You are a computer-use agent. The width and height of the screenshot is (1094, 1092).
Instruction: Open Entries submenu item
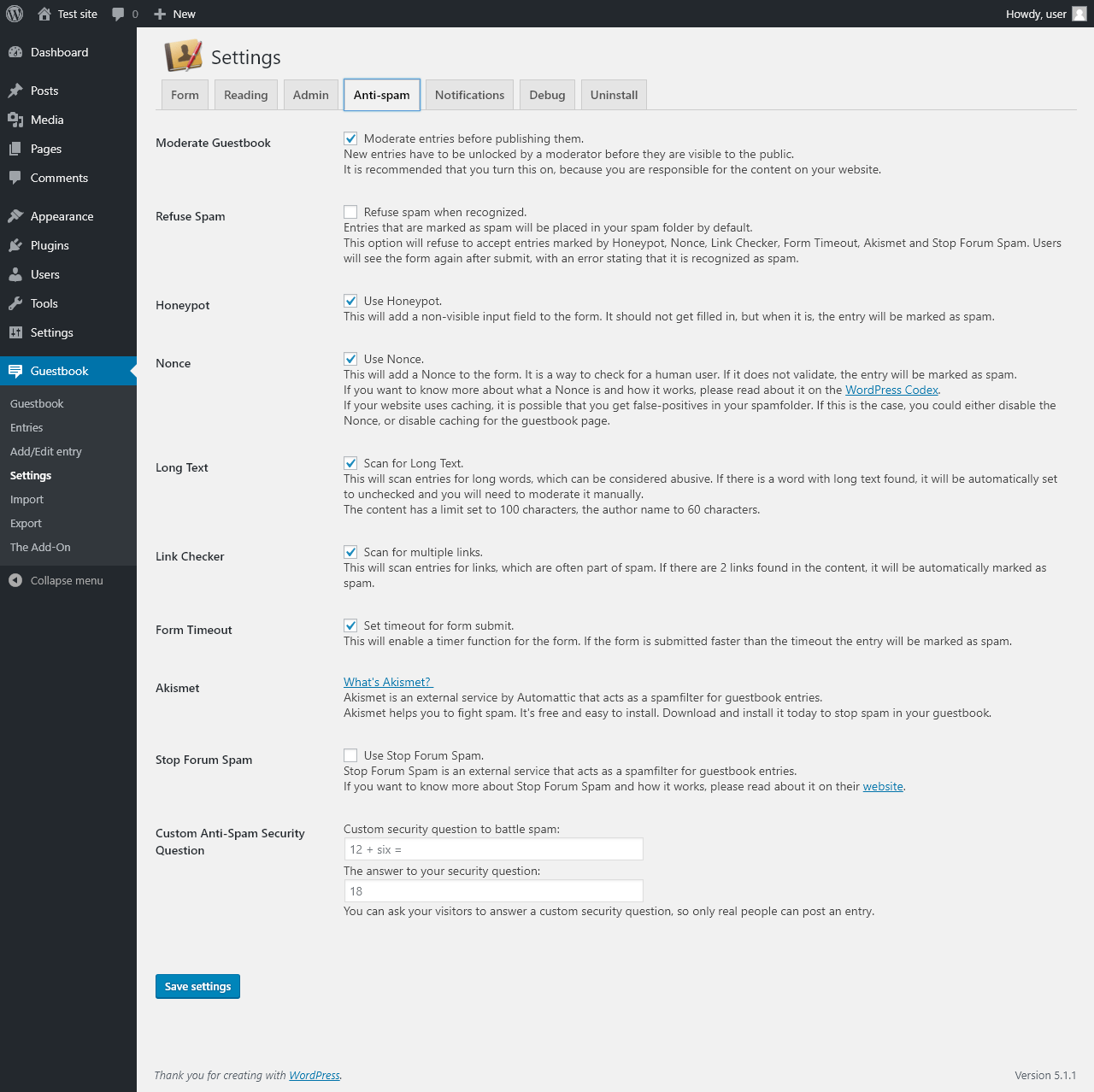[x=26, y=427]
